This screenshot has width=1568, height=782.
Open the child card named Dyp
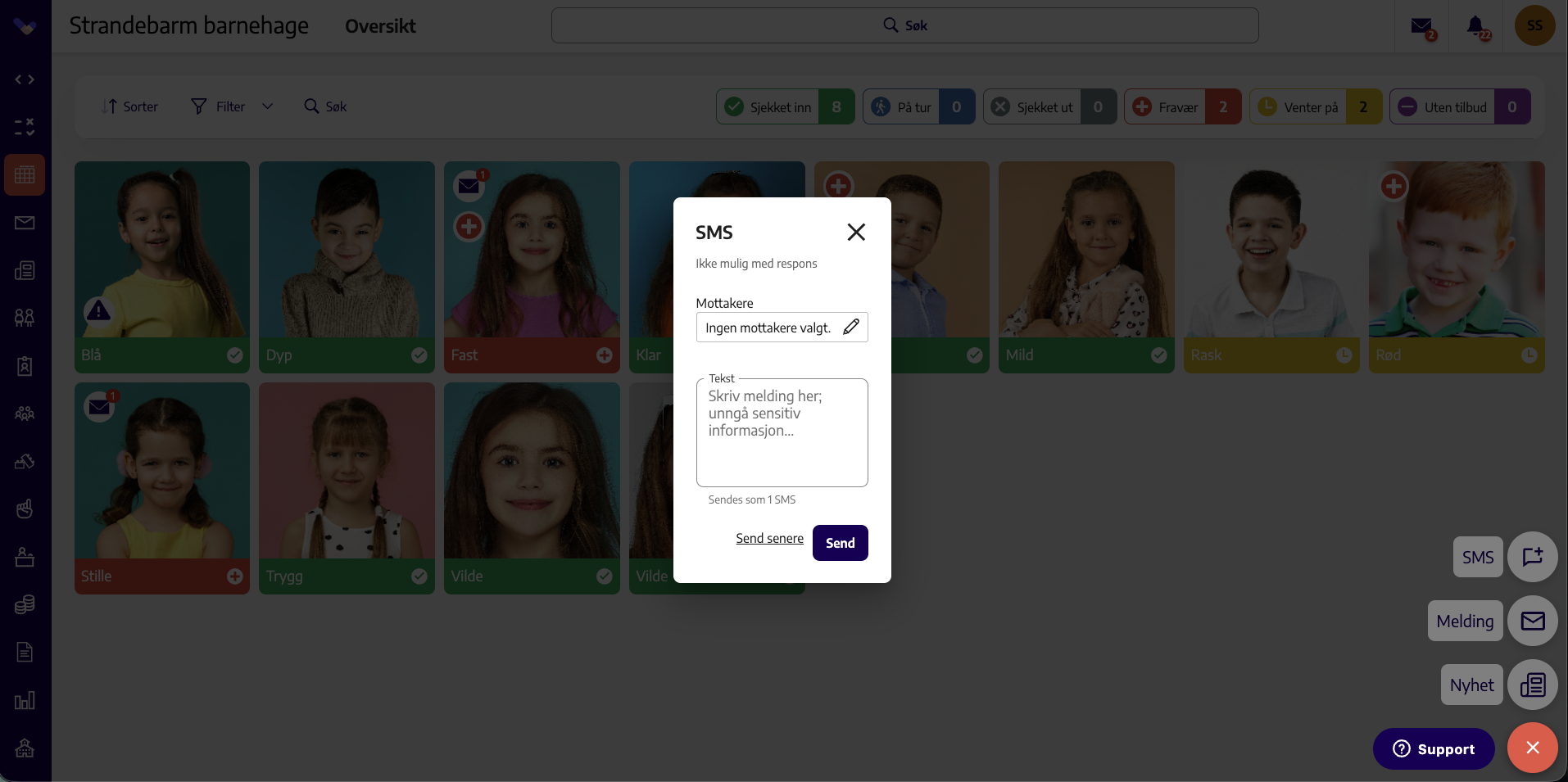click(x=347, y=267)
